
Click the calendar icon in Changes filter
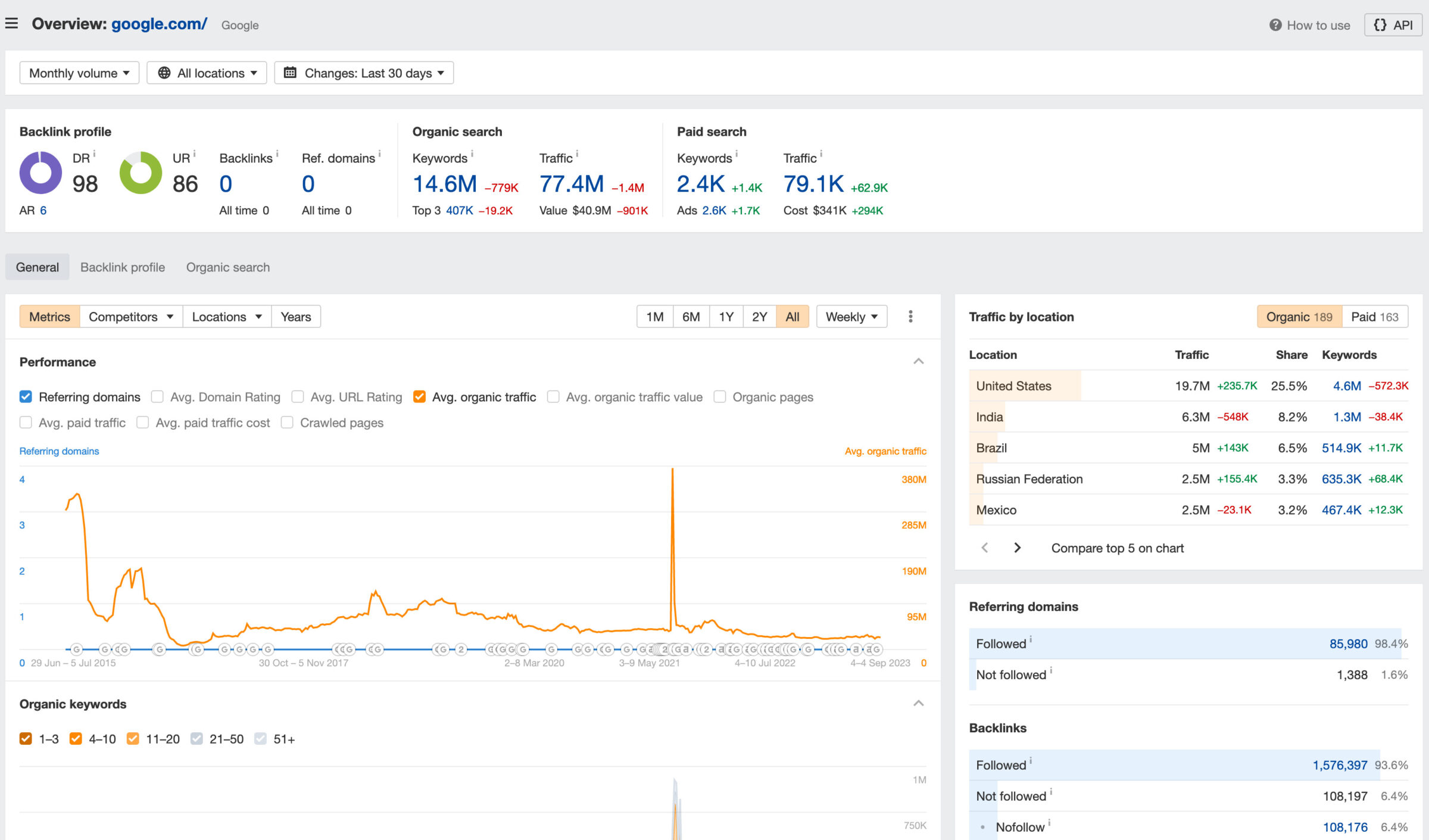coord(291,73)
